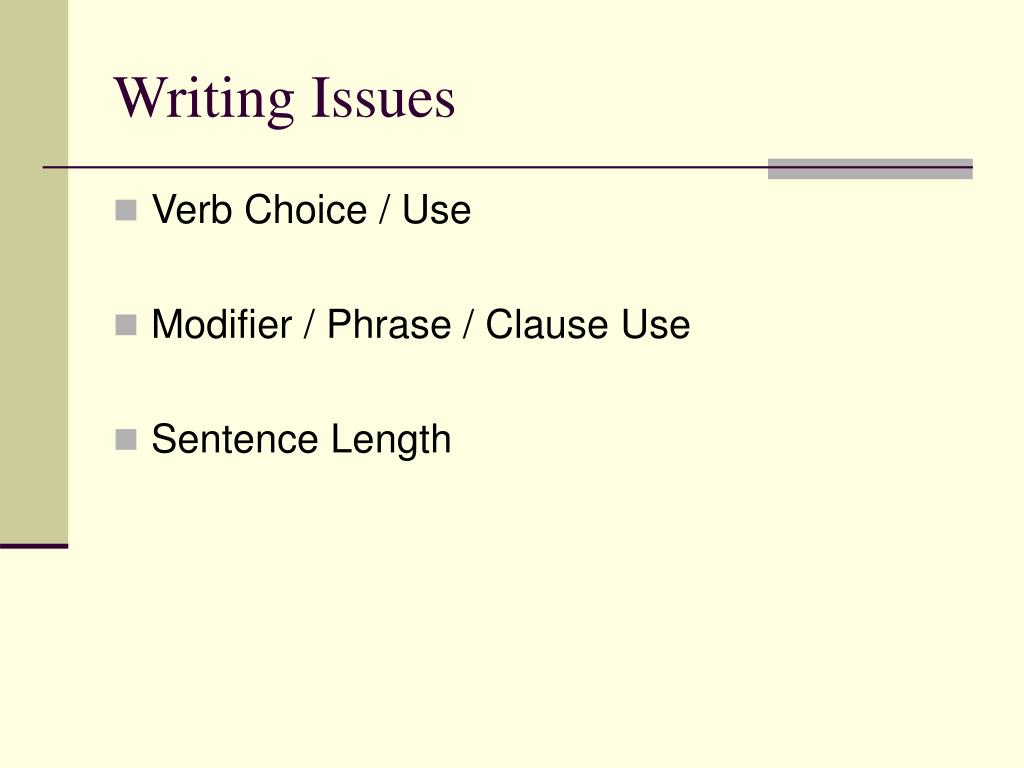This screenshot has height=768, width=1024.
Task: Select the Writing Issues slide title
Action: [x=285, y=99]
